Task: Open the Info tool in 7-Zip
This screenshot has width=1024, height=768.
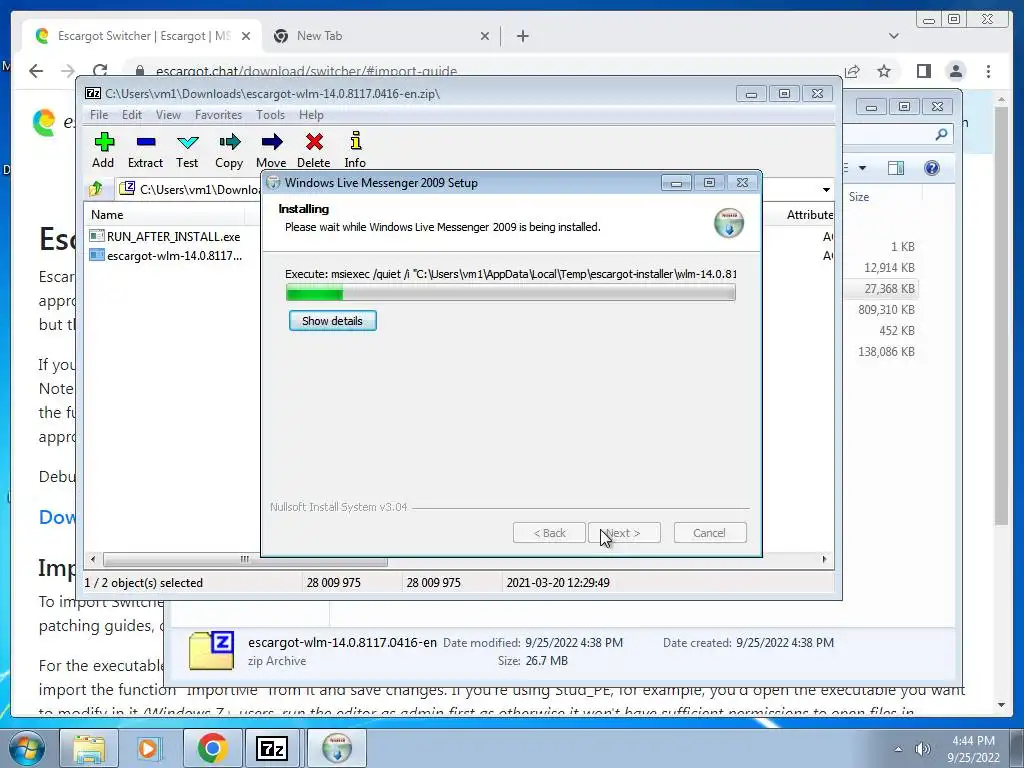Action: (355, 150)
